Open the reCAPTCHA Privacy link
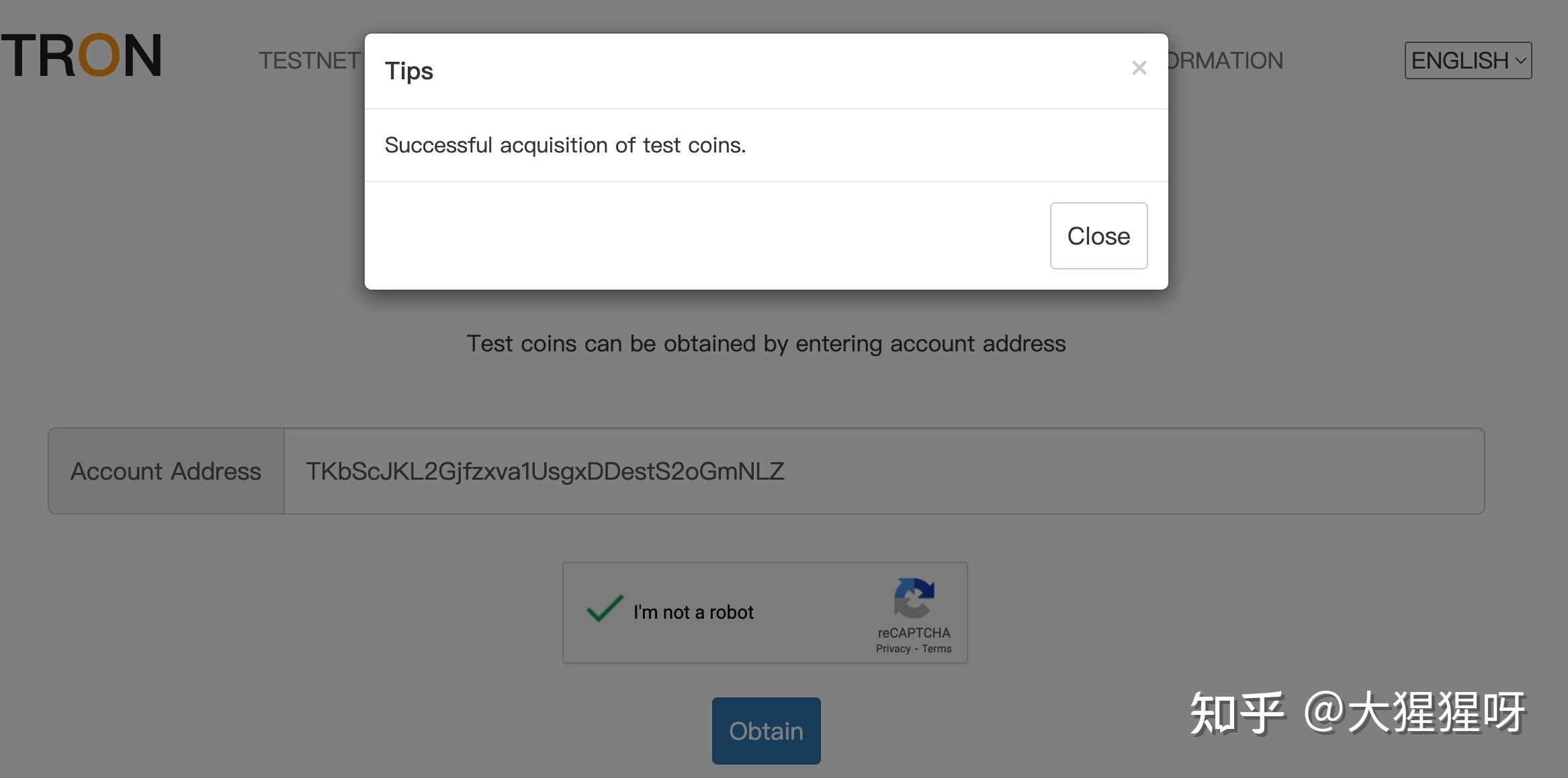Image resolution: width=1568 pixels, height=778 pixels. click(x=893, y=649)
